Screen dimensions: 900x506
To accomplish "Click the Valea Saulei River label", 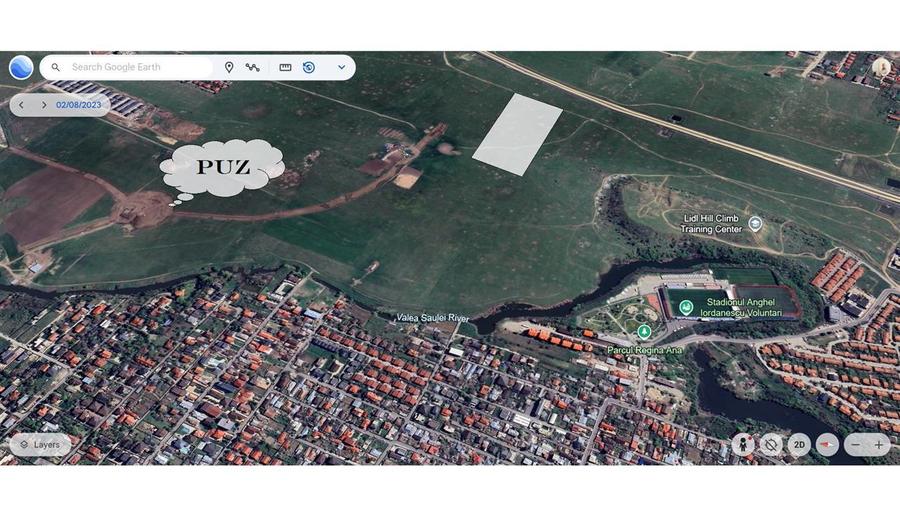I will tap(432, 317).
